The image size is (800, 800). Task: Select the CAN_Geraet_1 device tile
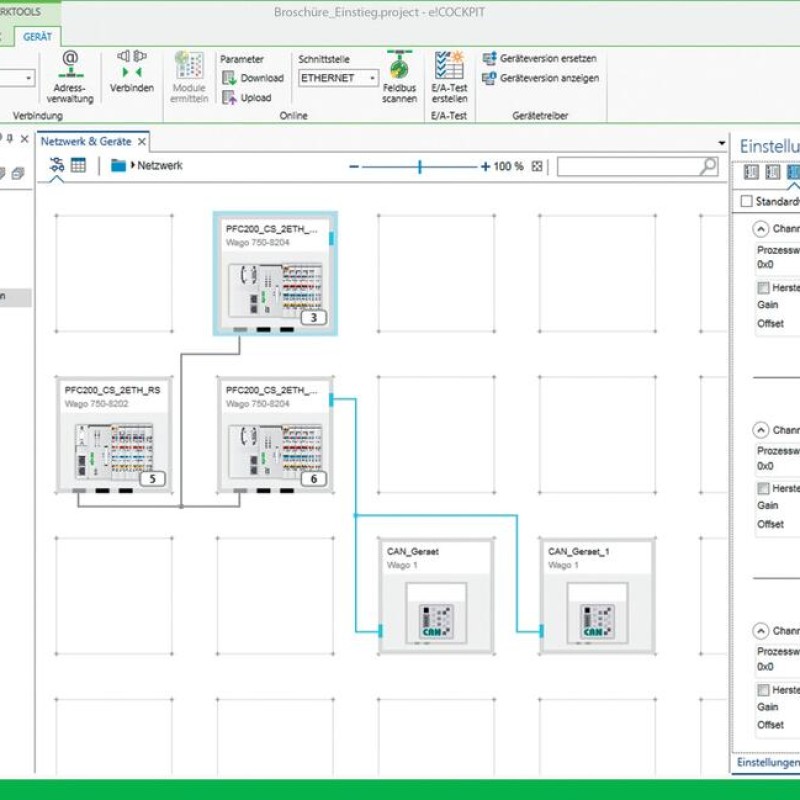597,596
